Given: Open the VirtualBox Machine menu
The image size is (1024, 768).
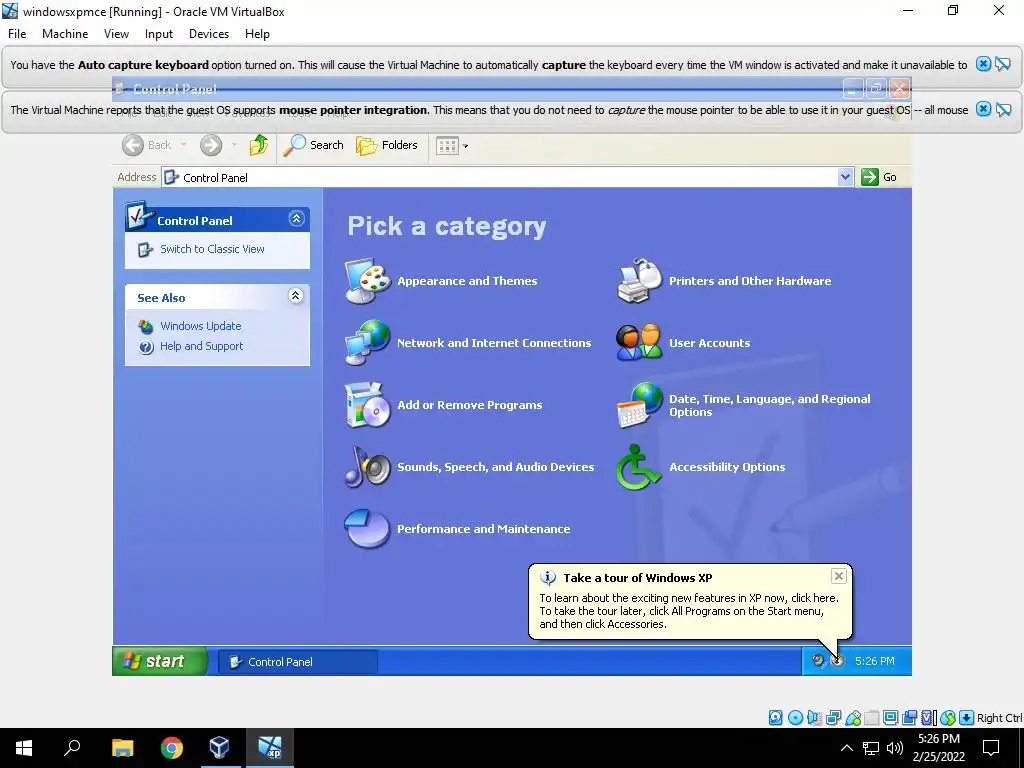Looking at the screenshot, I should coord(65,34).
